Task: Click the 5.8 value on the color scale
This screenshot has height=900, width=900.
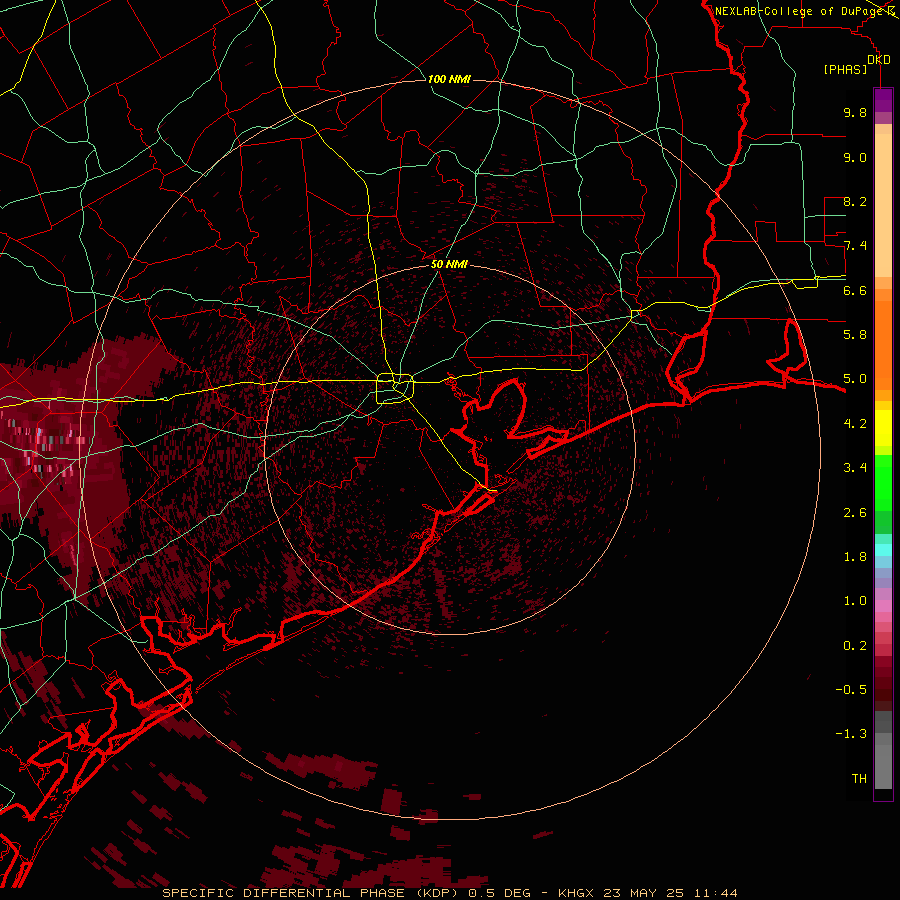Action: pos(855,335)
